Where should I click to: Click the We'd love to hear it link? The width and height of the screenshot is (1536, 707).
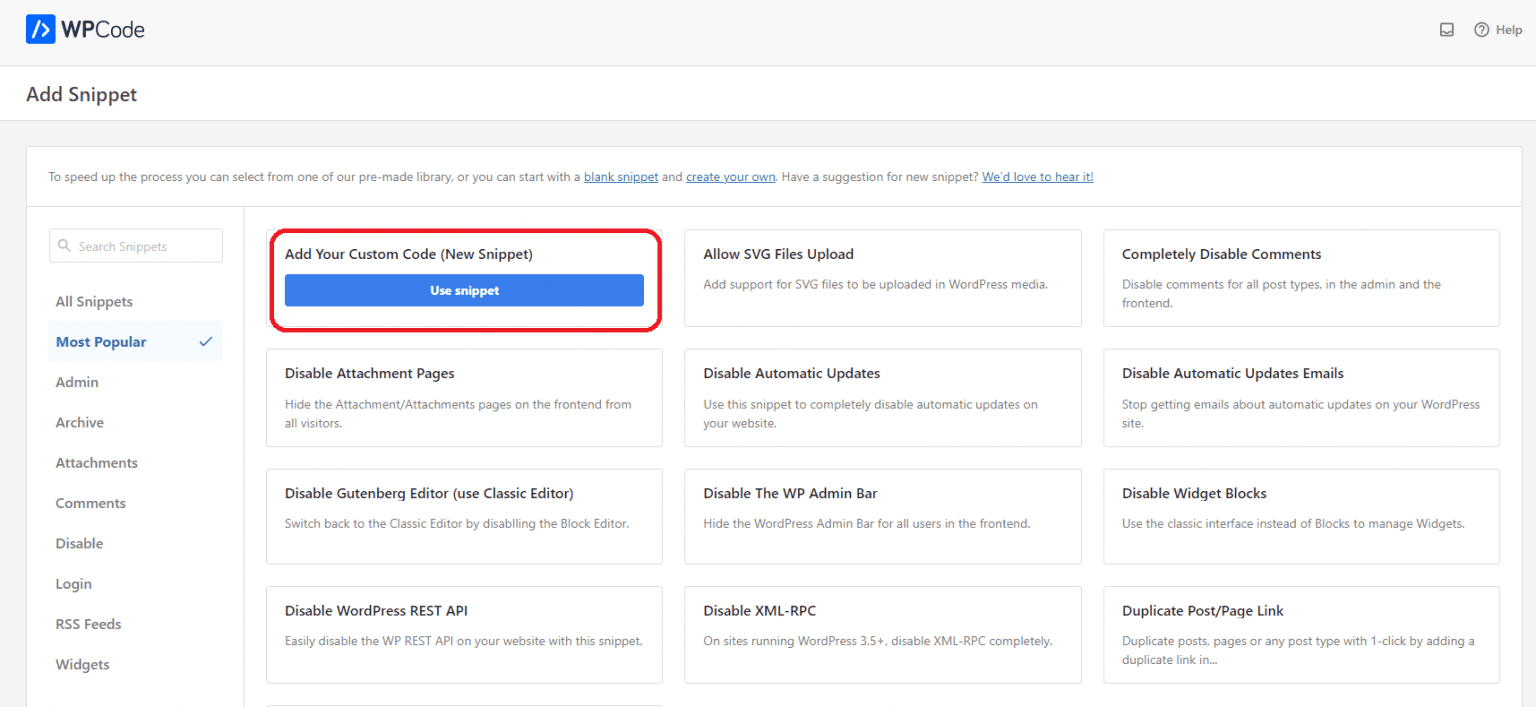click(1037, 176)
